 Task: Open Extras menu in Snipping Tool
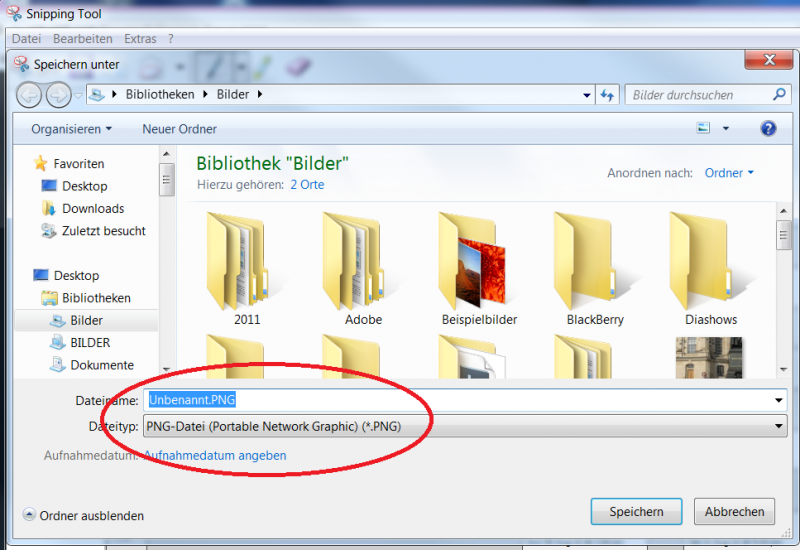[140, 39]
